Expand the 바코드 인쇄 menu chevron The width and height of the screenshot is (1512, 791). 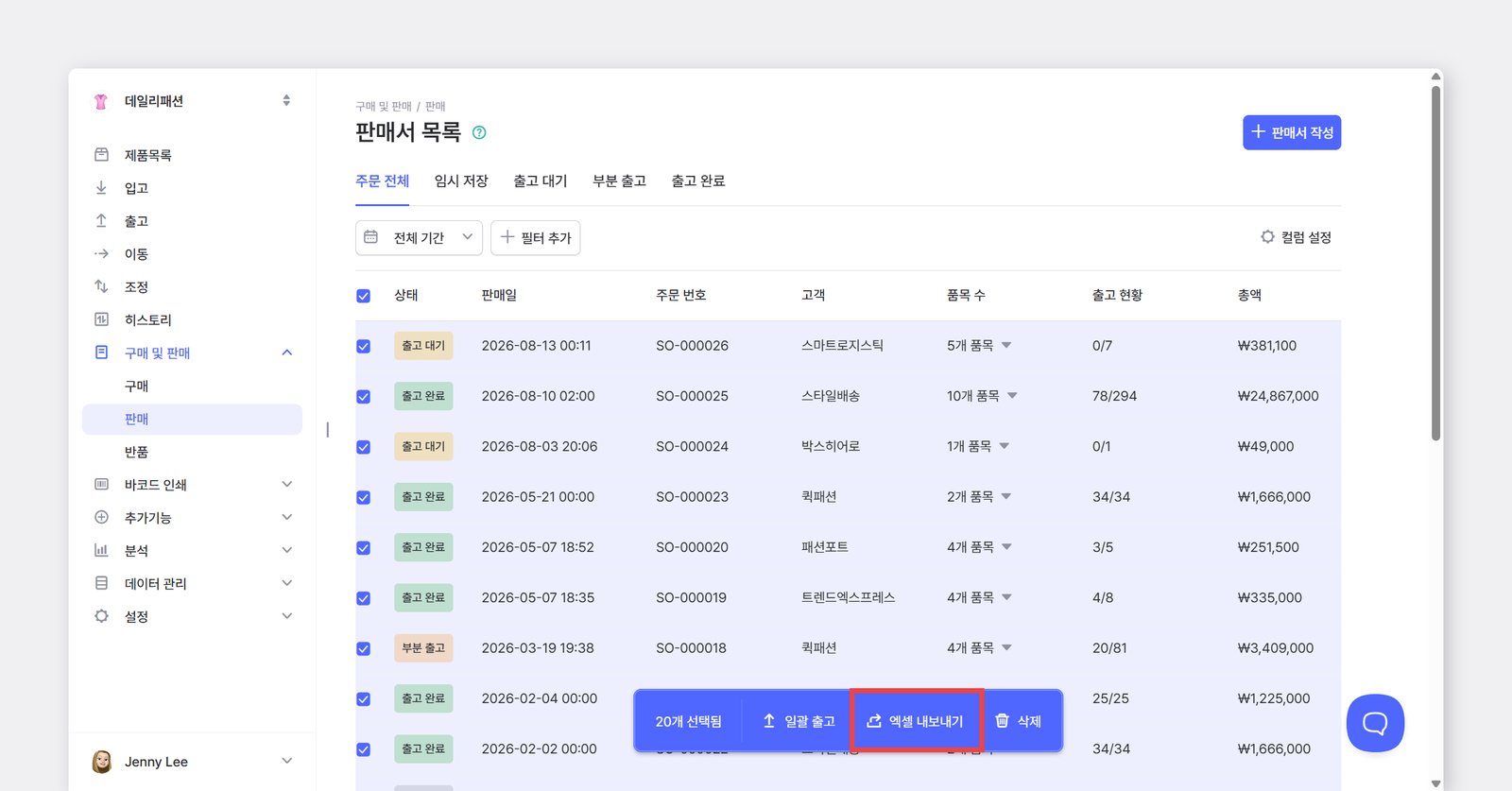pyautogui.click(x=287, y=485)
